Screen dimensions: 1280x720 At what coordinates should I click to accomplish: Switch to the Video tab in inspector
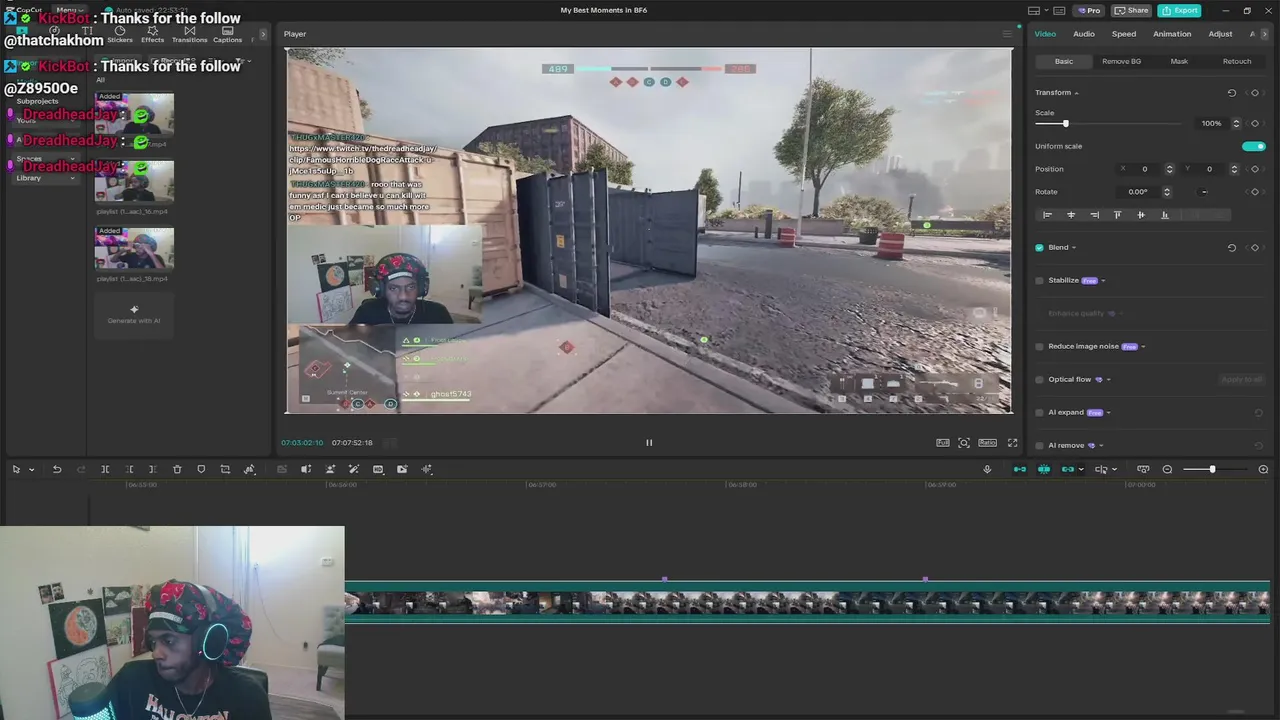(1045, 34)
